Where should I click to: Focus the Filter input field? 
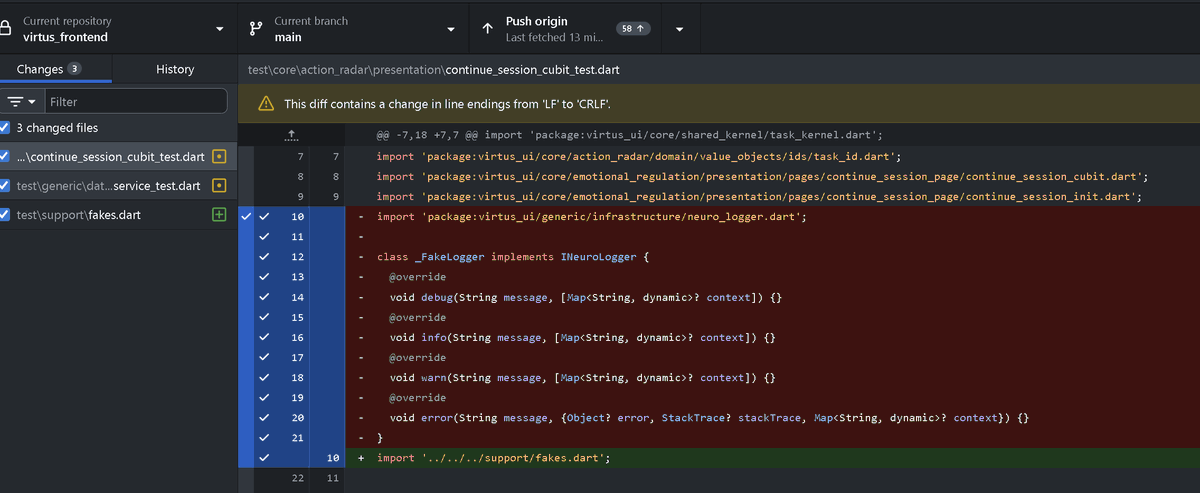point(136,102)
